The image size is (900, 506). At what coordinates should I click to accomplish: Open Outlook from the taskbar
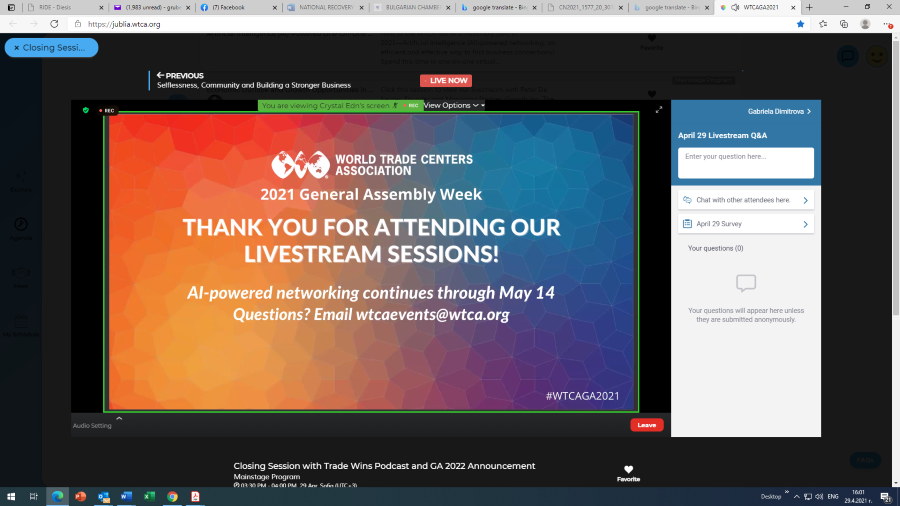click(x=104, y=496)
